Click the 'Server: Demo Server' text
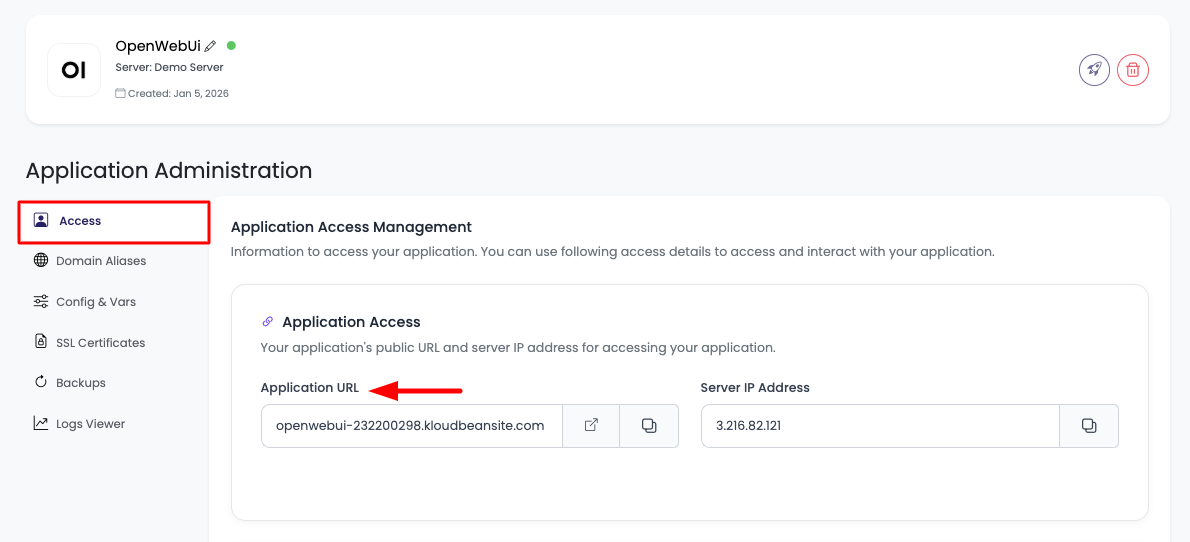Viewport: 1190px width, 542px height. point(169,68)
